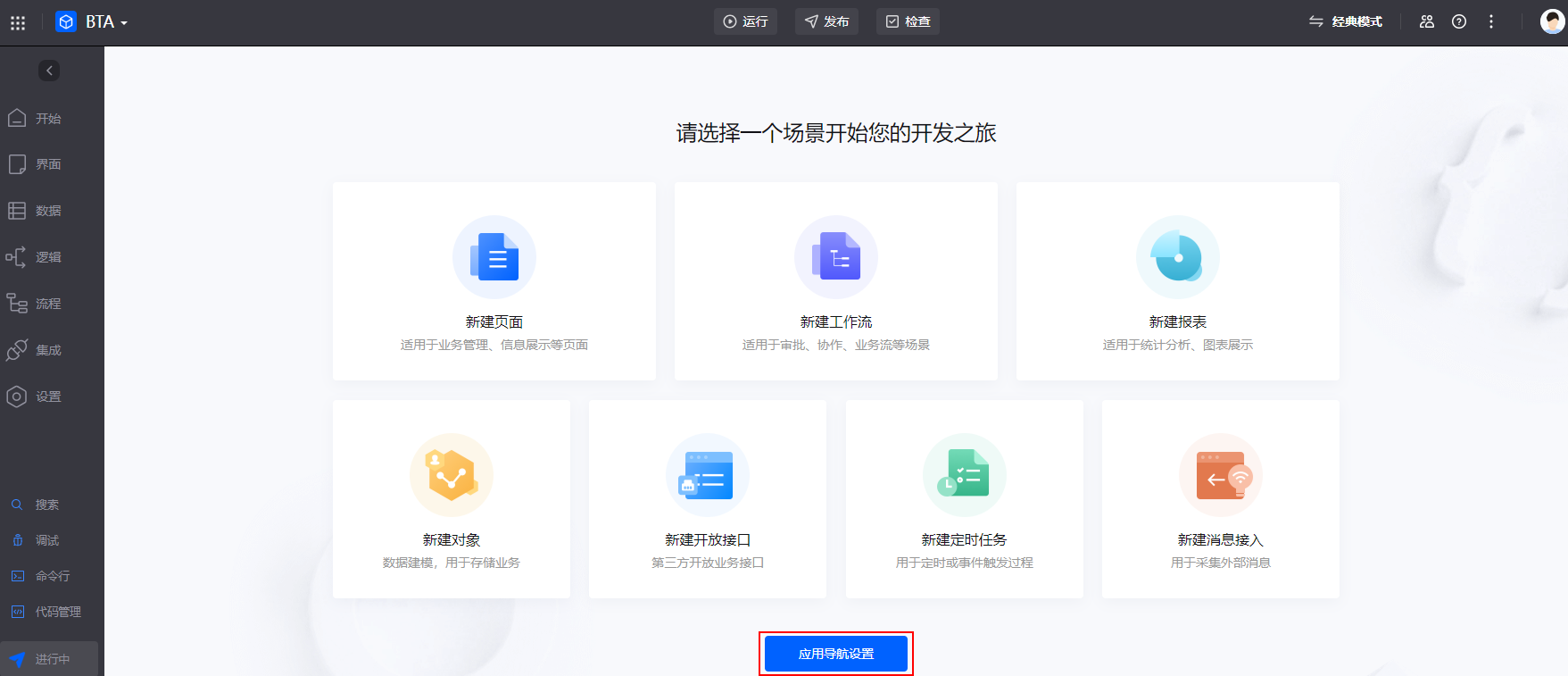Open the app grid launcher icon

click(x=18, y=22)
